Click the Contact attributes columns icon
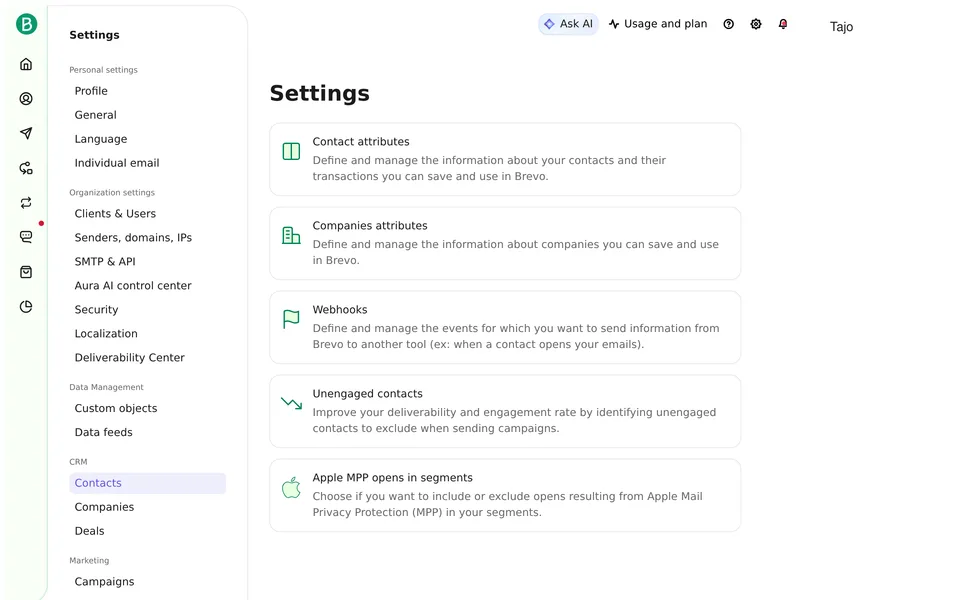This screenshot has height=600, width=960. point(291,151)
